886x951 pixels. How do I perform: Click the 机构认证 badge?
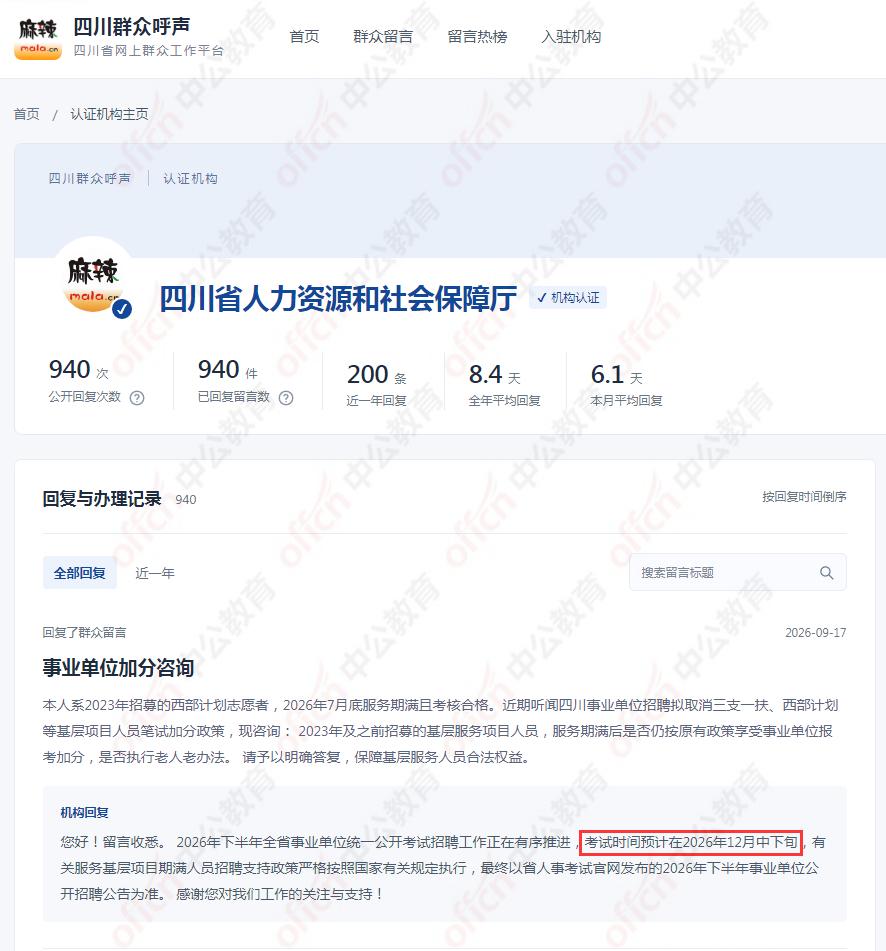pyautogui.click(x=568, y=298)
